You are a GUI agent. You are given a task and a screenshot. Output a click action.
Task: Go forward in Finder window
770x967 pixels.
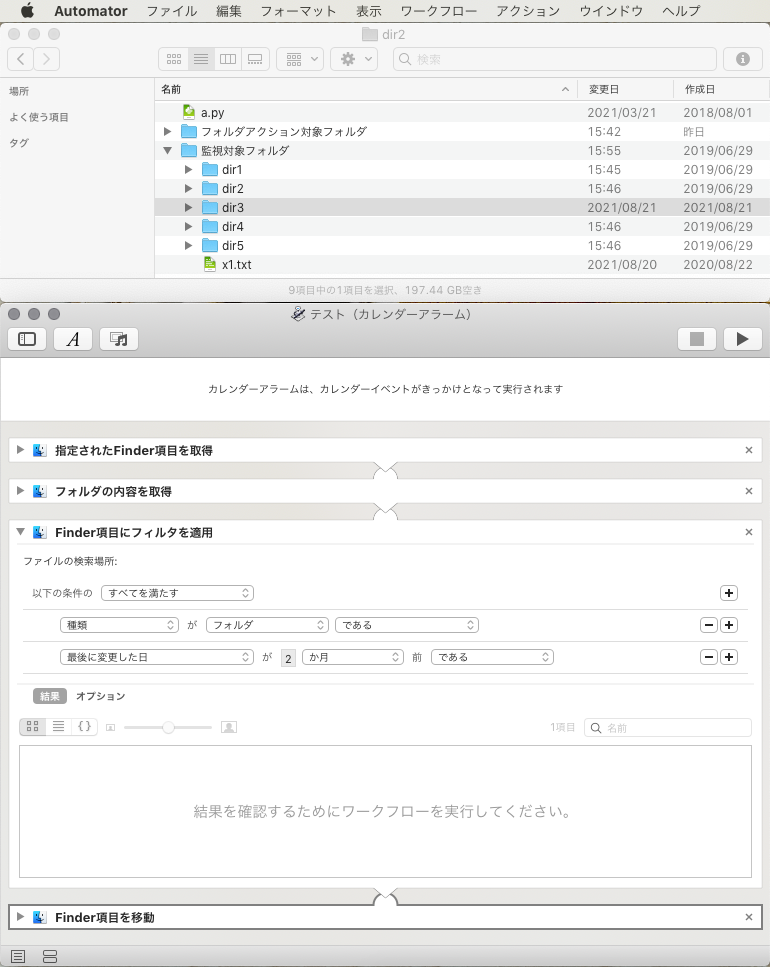(x=47, y=59)
